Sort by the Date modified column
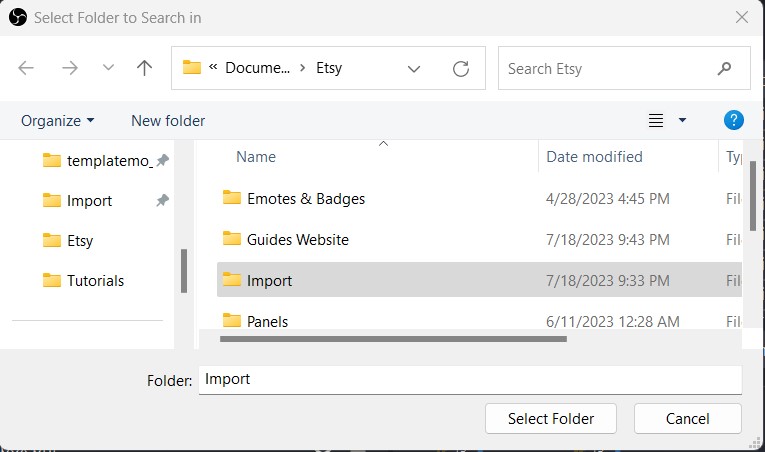The height and width of the screenshot is (452, 765). pos(594,157)
